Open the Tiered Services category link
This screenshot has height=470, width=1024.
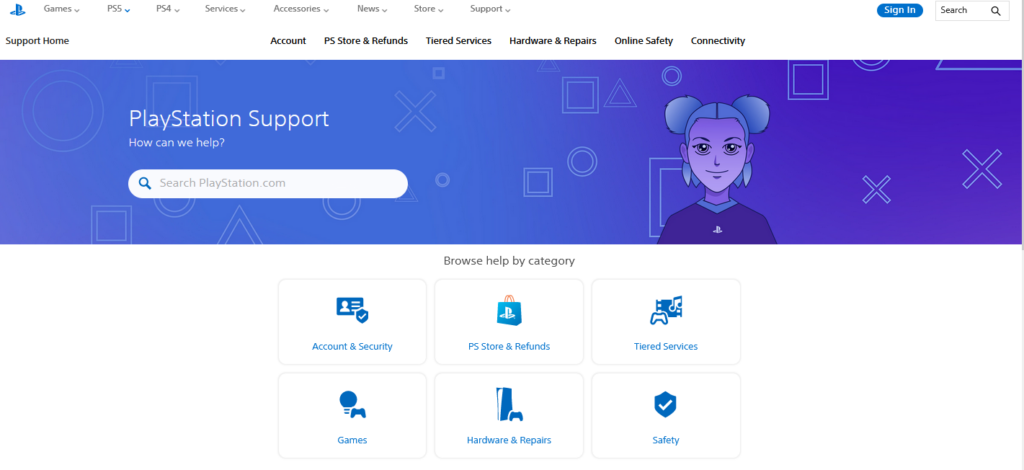[665, 347]
